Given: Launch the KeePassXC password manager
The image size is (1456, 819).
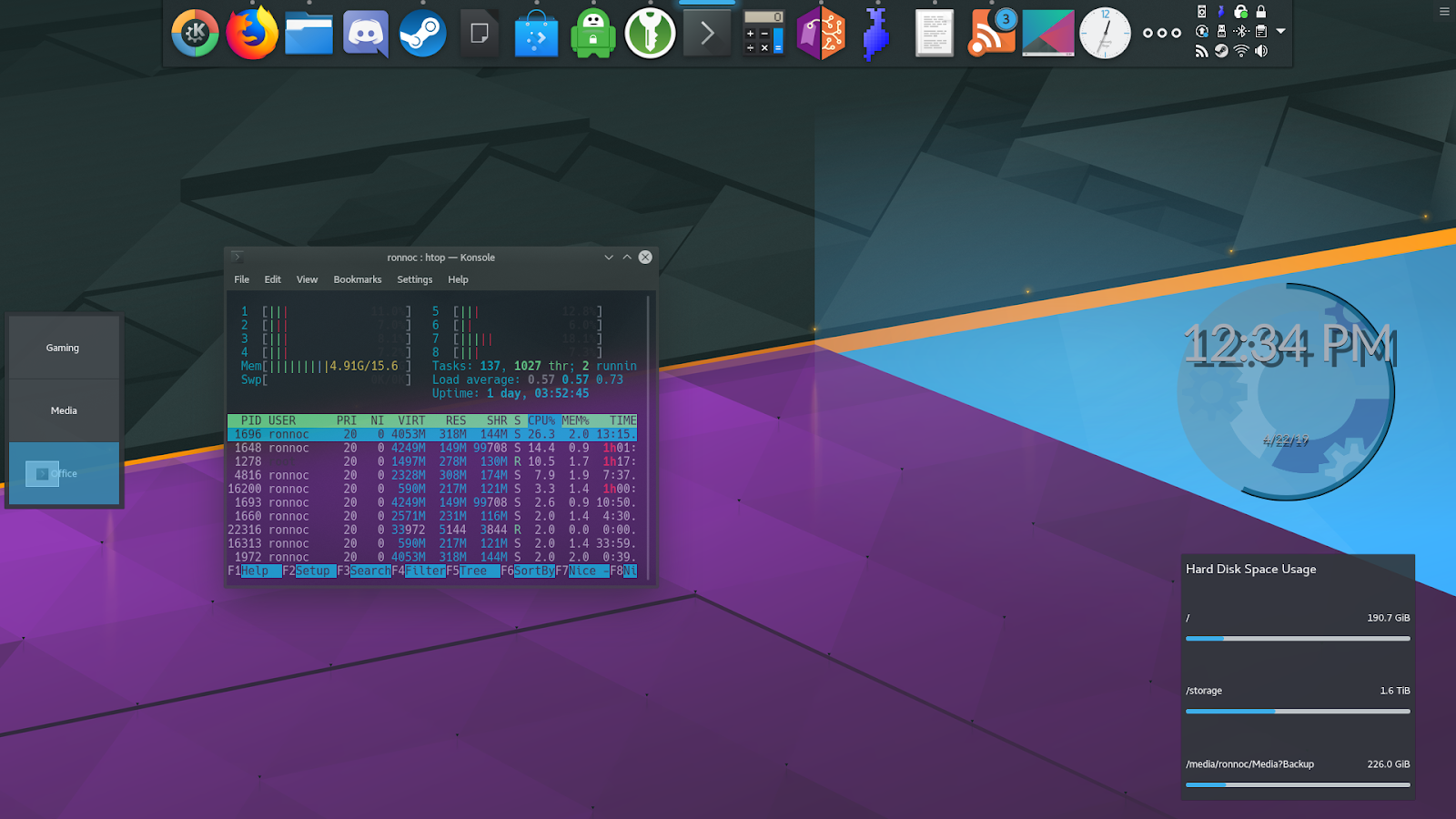Looking at the screenshot, I should pos(650,34).
